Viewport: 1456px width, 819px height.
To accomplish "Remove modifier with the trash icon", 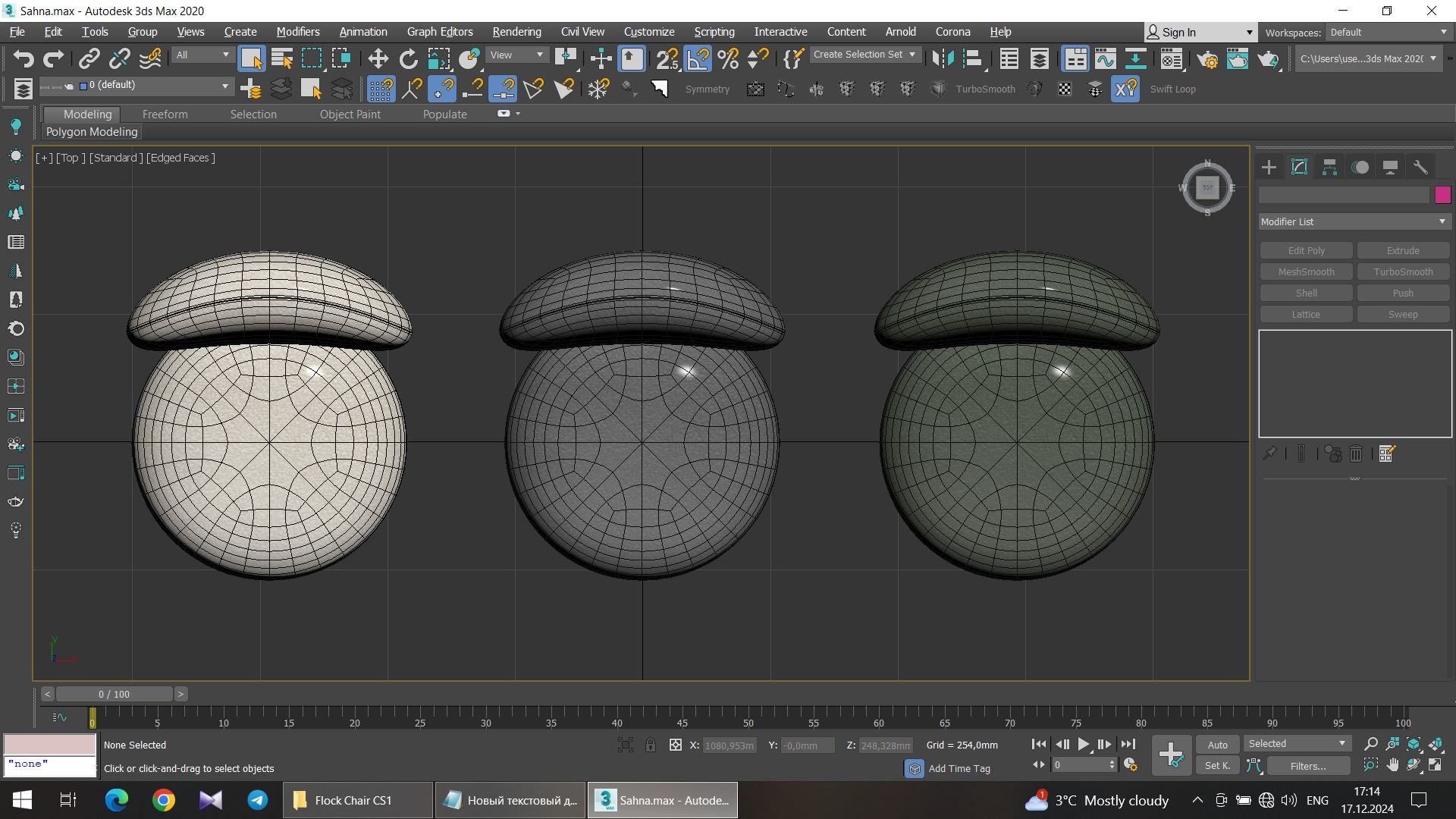I will [1356, 454].
